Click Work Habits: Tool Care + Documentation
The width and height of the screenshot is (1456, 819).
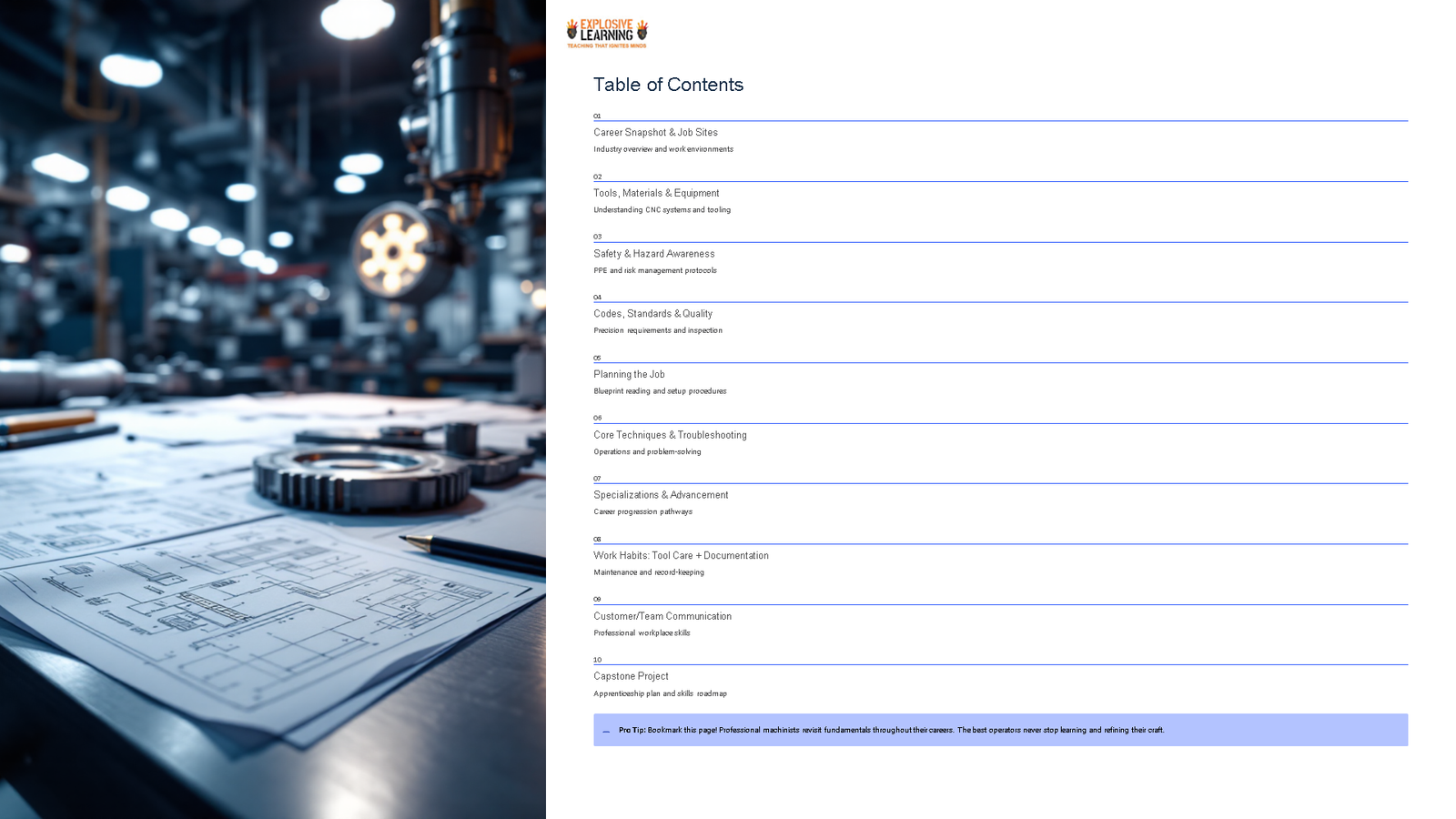(x=681, y=555)
